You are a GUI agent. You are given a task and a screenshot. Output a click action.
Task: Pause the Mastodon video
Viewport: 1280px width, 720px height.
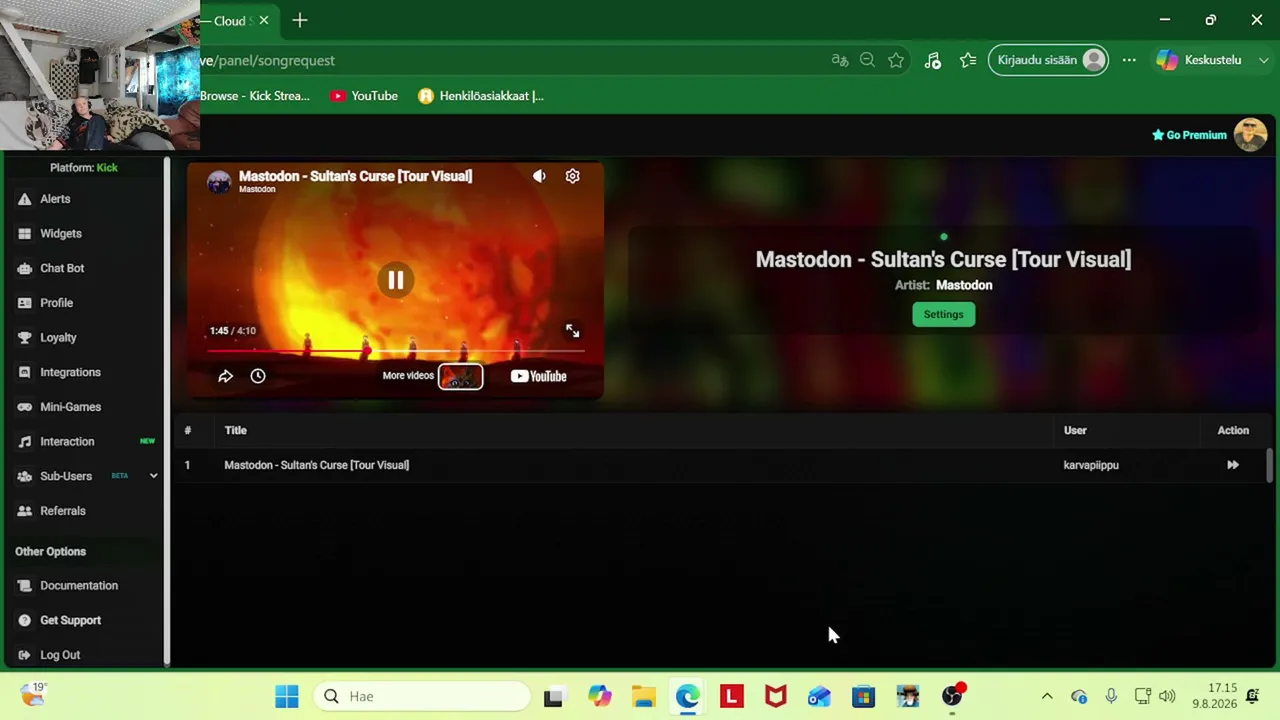point(396,281)
